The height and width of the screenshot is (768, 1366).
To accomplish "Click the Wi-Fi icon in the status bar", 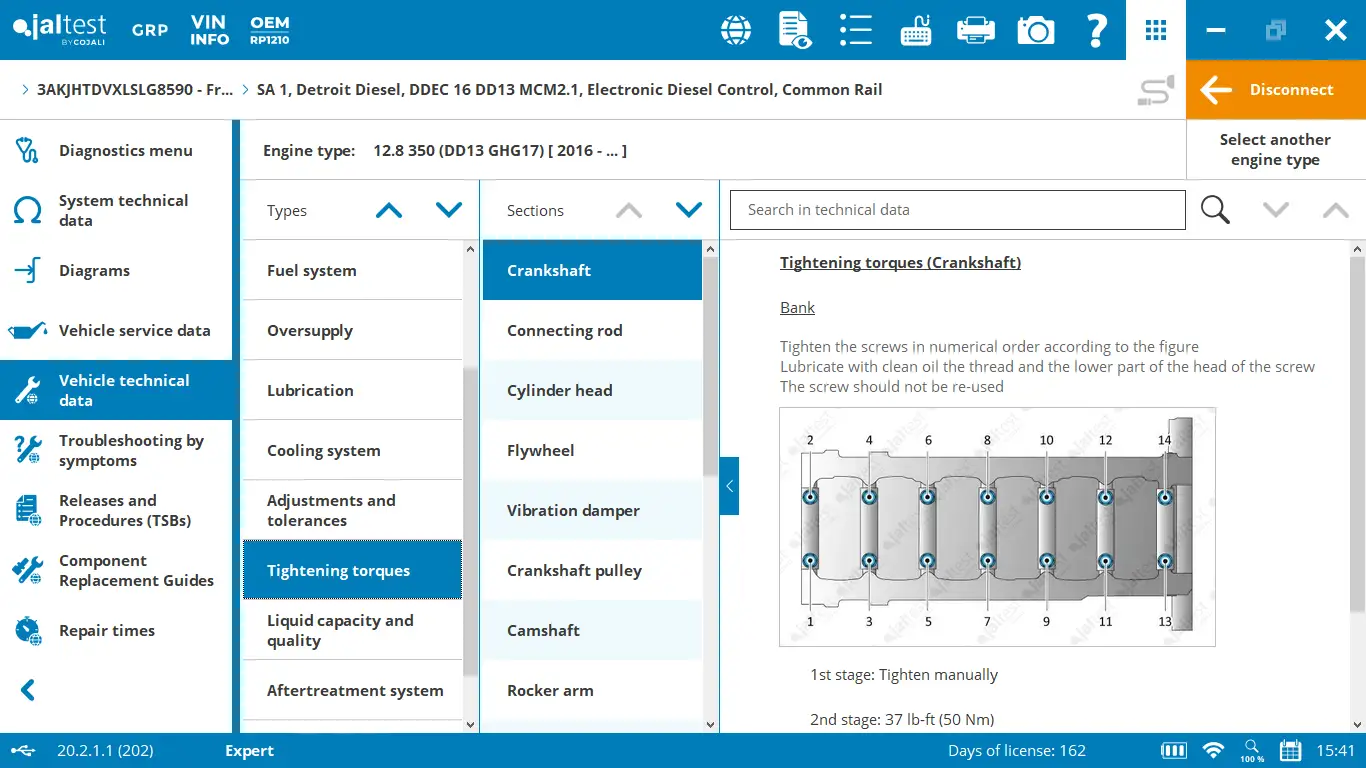I will click(1212, 750).
